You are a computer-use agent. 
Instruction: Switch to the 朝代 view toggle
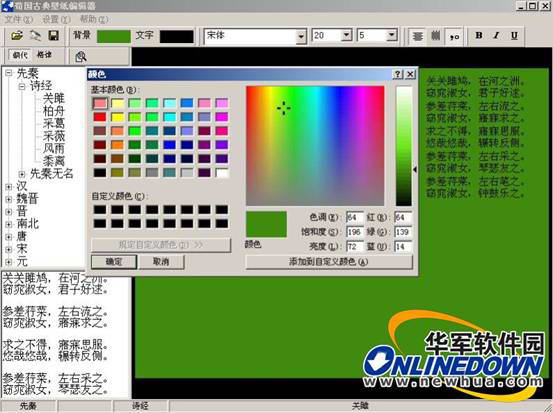click(x=20, y=55)
